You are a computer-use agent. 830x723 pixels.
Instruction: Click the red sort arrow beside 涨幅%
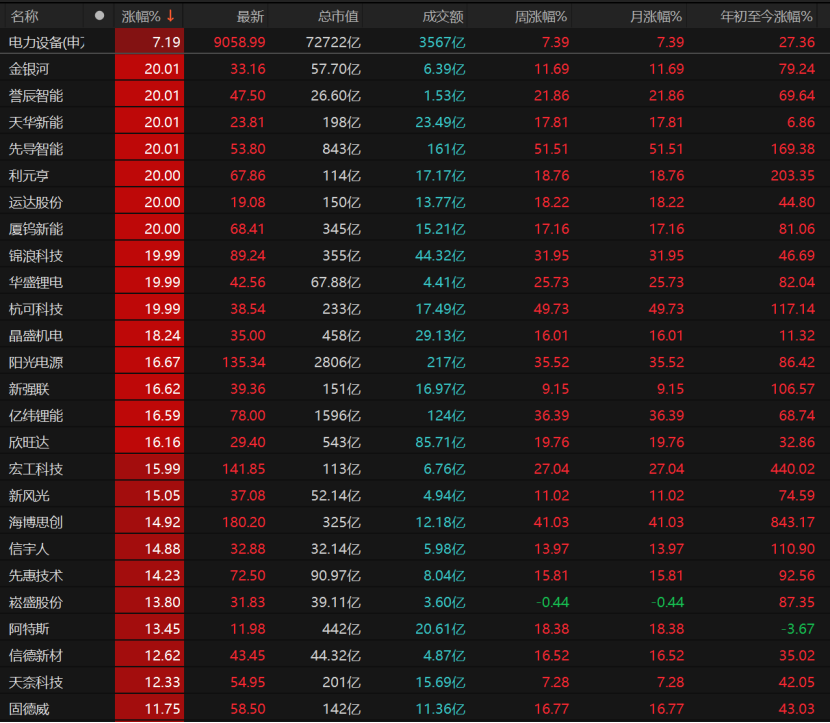click(x=171, y=16)
